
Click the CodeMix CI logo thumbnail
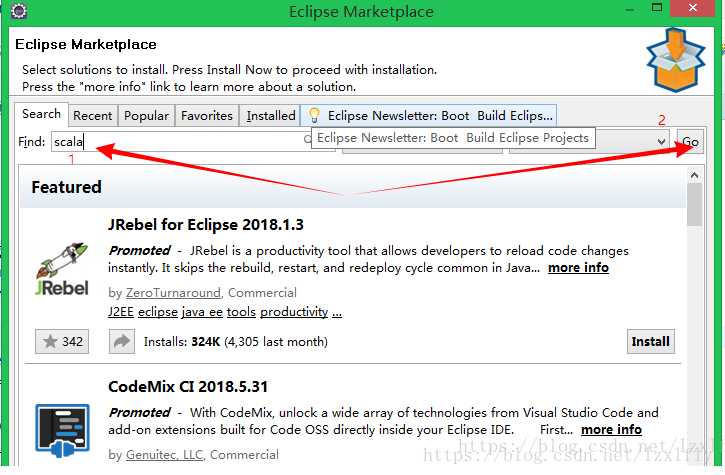pyautogui.click(x=62, y=430)
